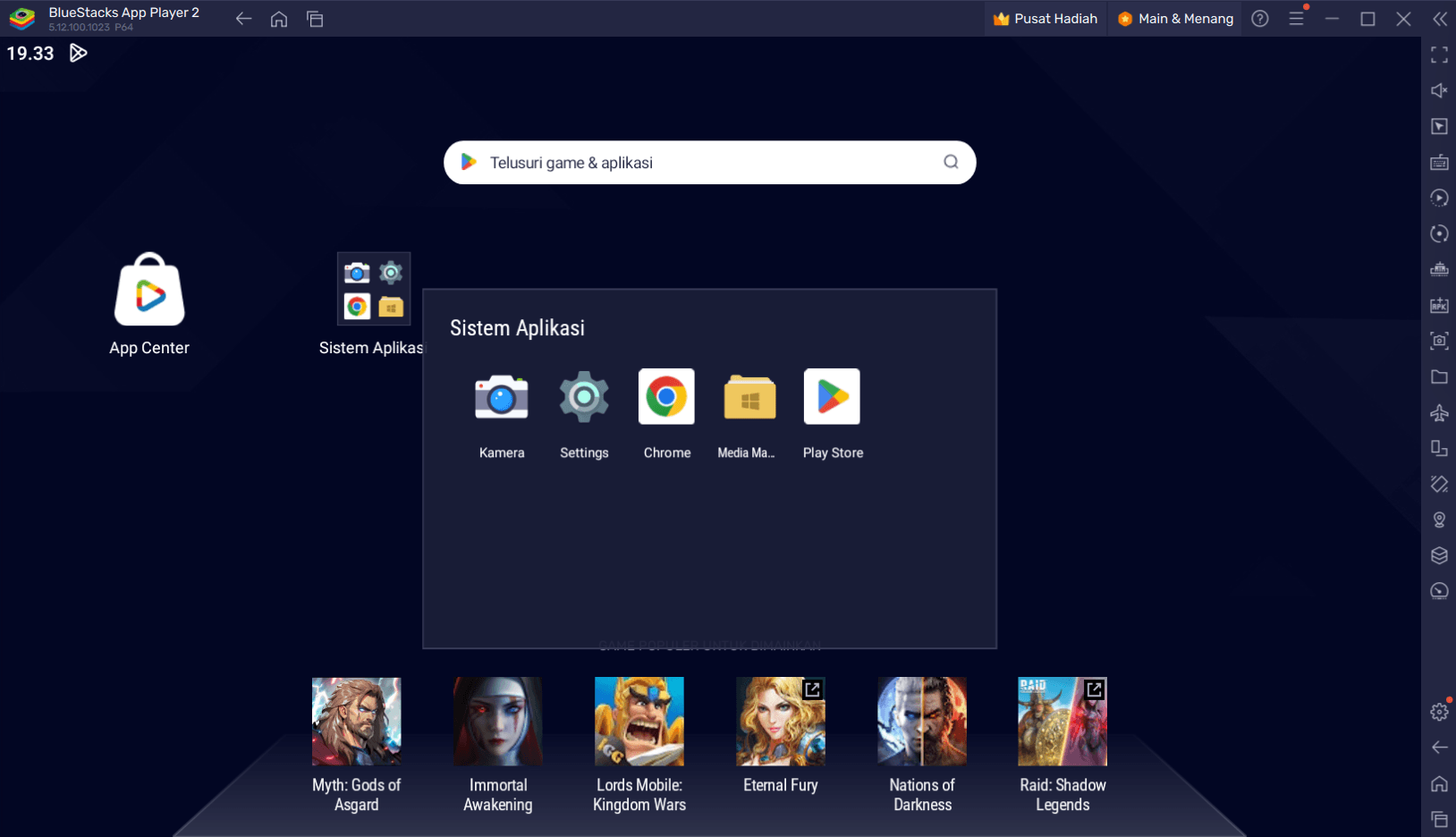Click the title bar back arrow
1456x837 pixels.
coord(243,19)
